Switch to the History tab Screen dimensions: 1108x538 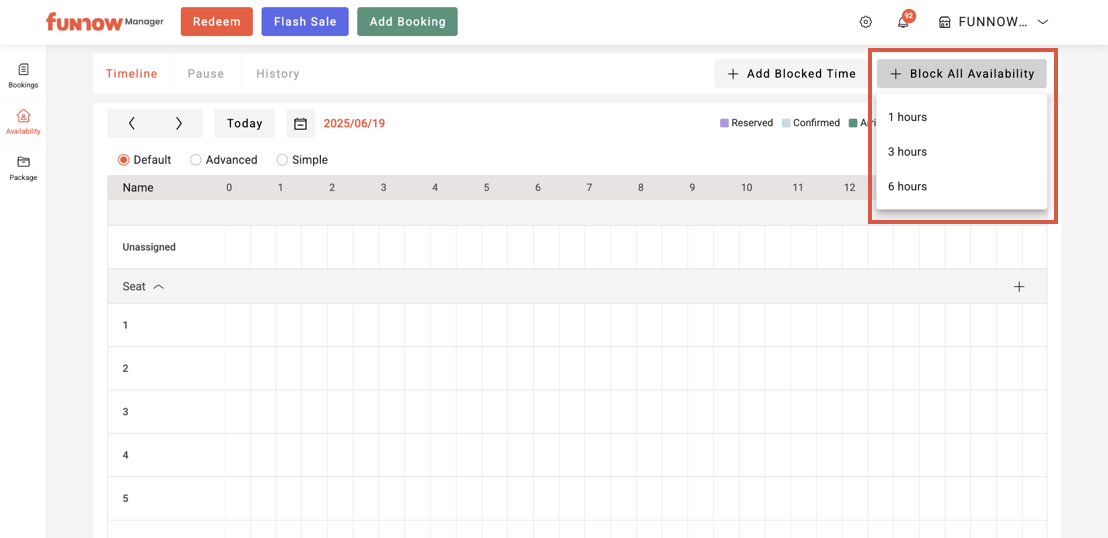[277, 74]
